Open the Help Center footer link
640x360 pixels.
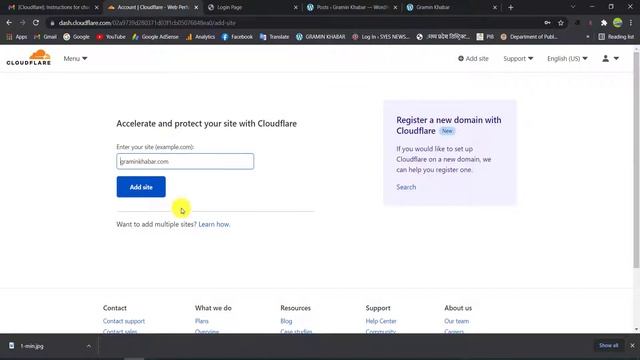coord(381,321)
